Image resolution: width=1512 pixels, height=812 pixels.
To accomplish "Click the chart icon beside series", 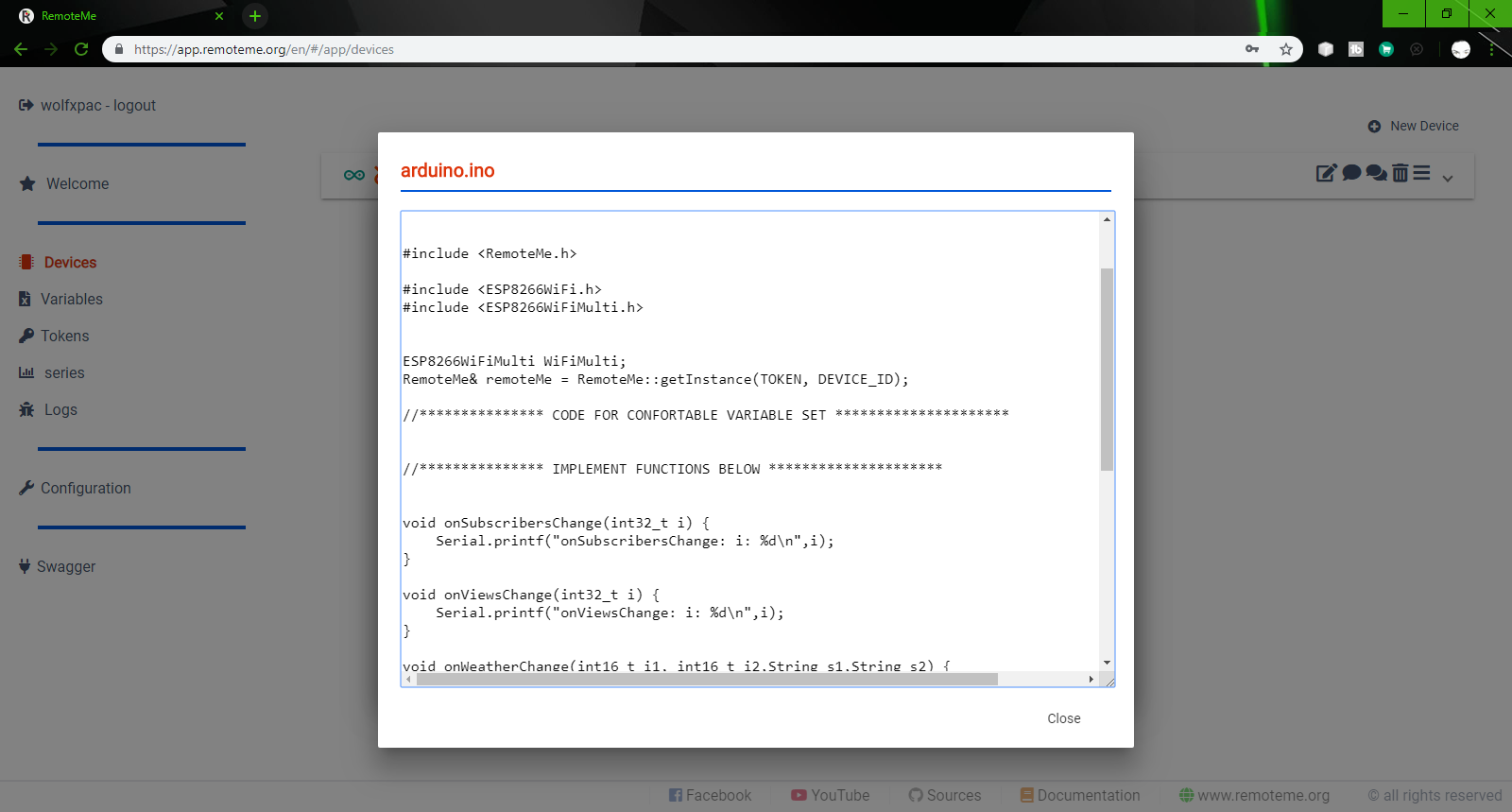I will tap(26, 372).
